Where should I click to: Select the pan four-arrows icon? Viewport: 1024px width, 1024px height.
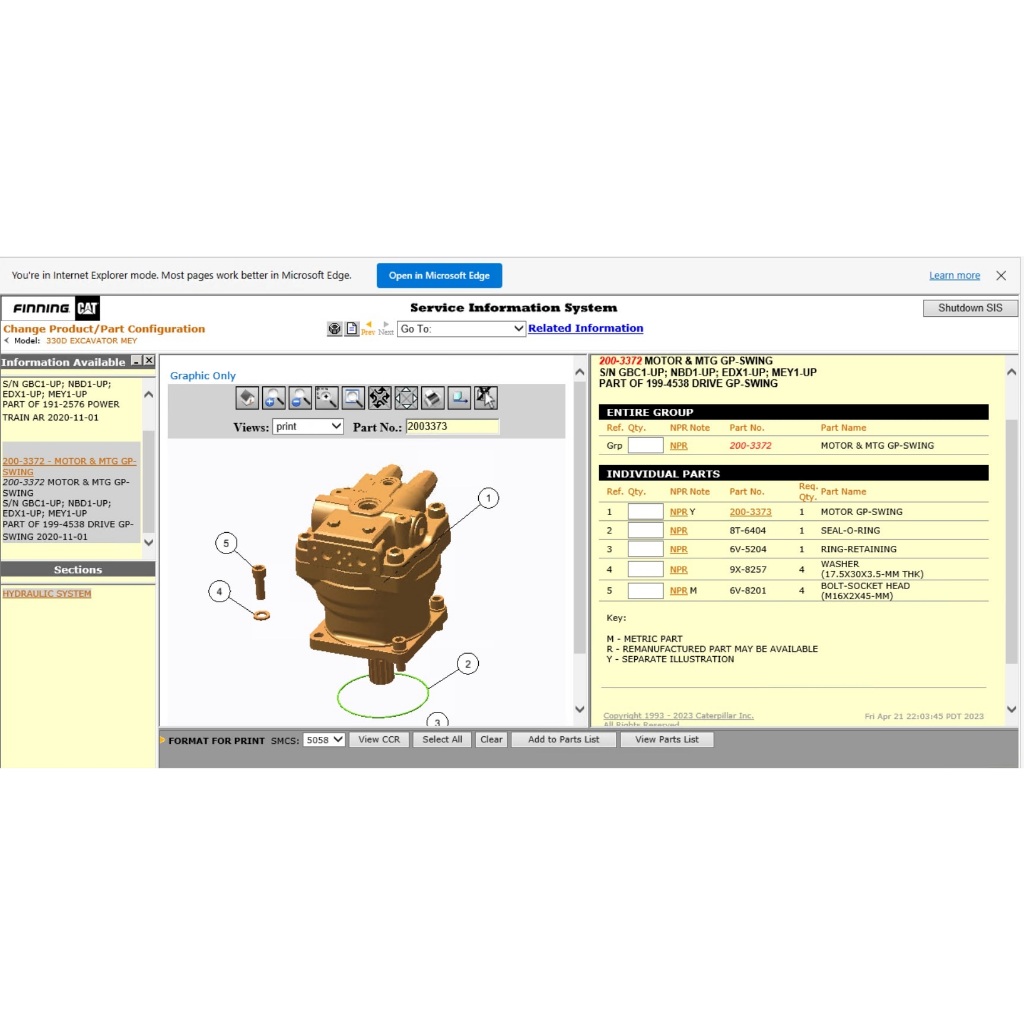pos(406,398)
